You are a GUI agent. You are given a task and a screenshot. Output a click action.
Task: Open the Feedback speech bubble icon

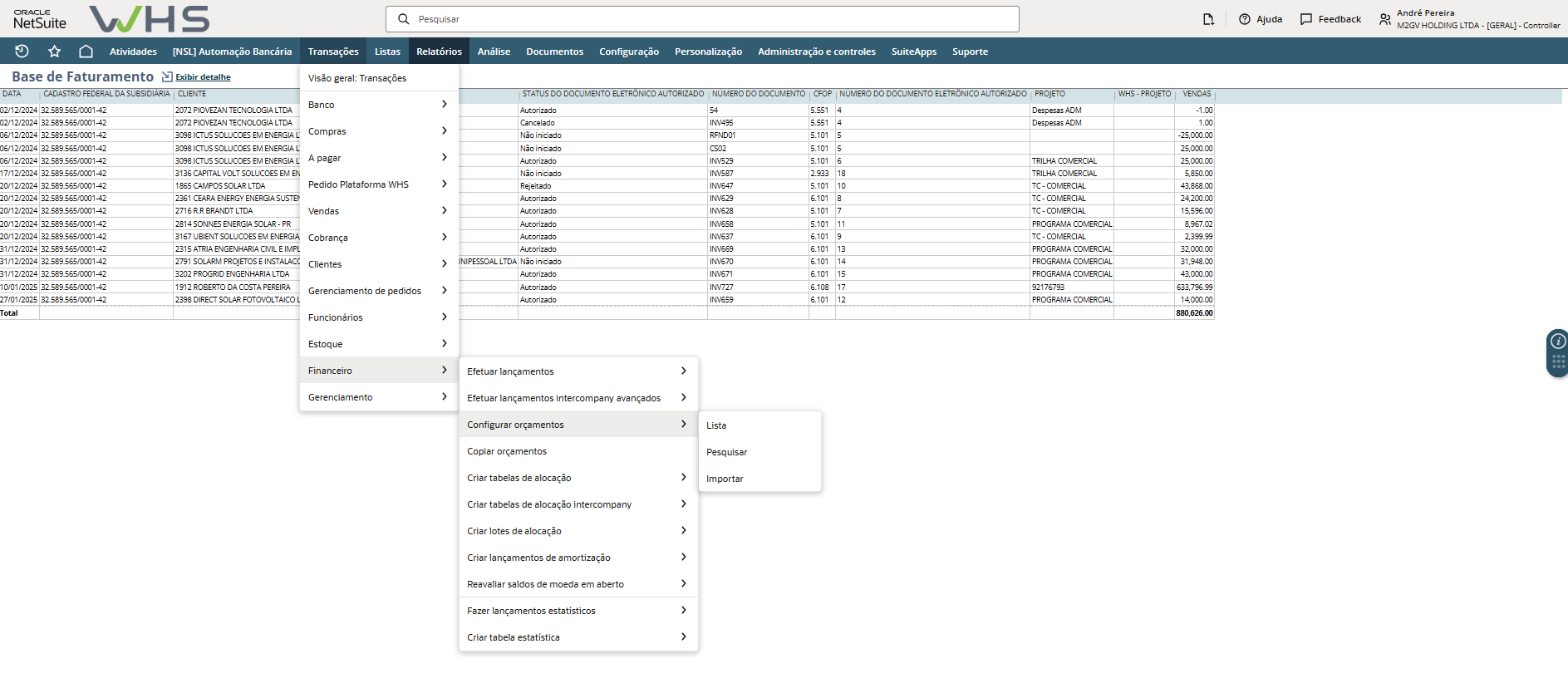pyautogui.click(x=1306, y=19)
